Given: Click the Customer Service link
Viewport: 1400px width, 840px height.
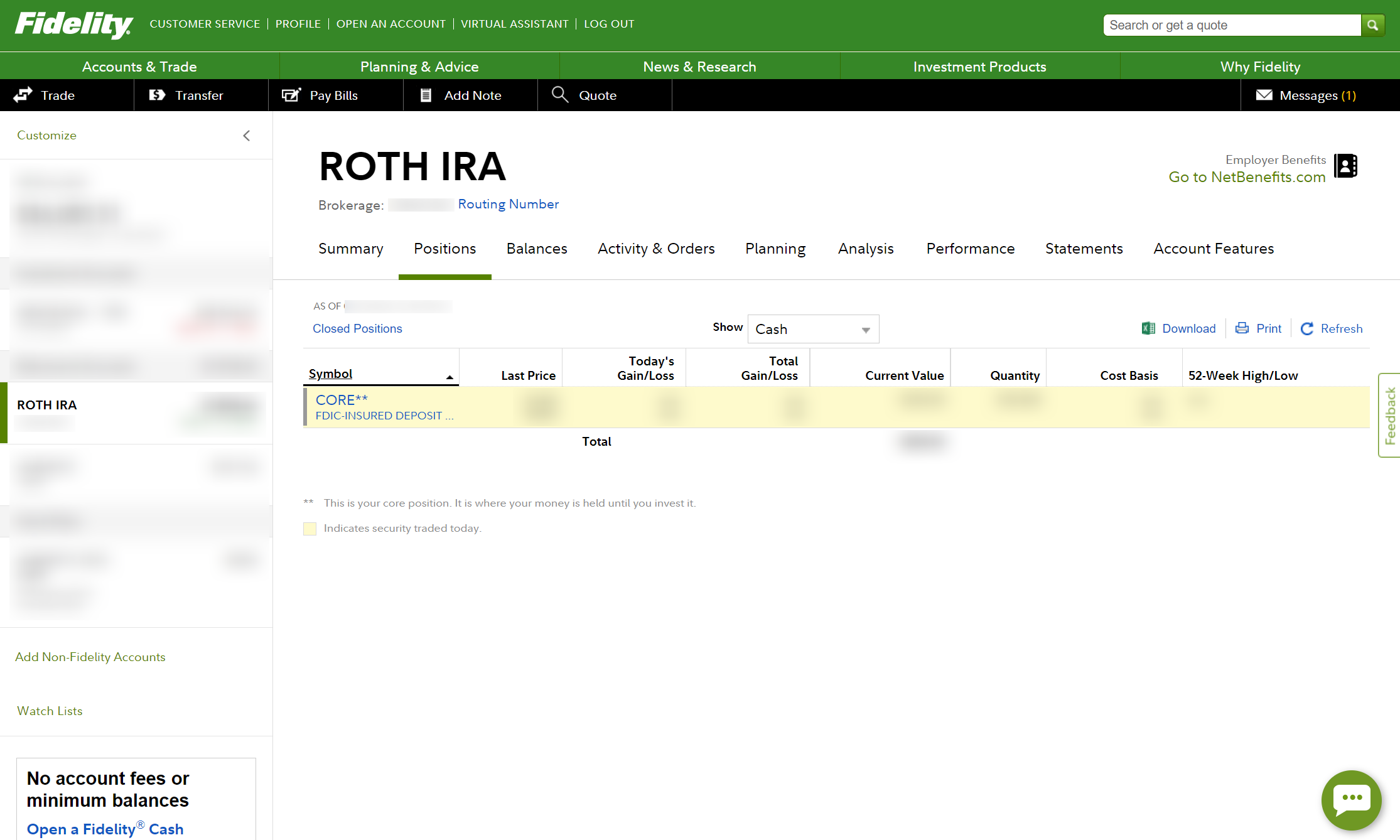Looking at the screenshot, I should pos(205,24).
